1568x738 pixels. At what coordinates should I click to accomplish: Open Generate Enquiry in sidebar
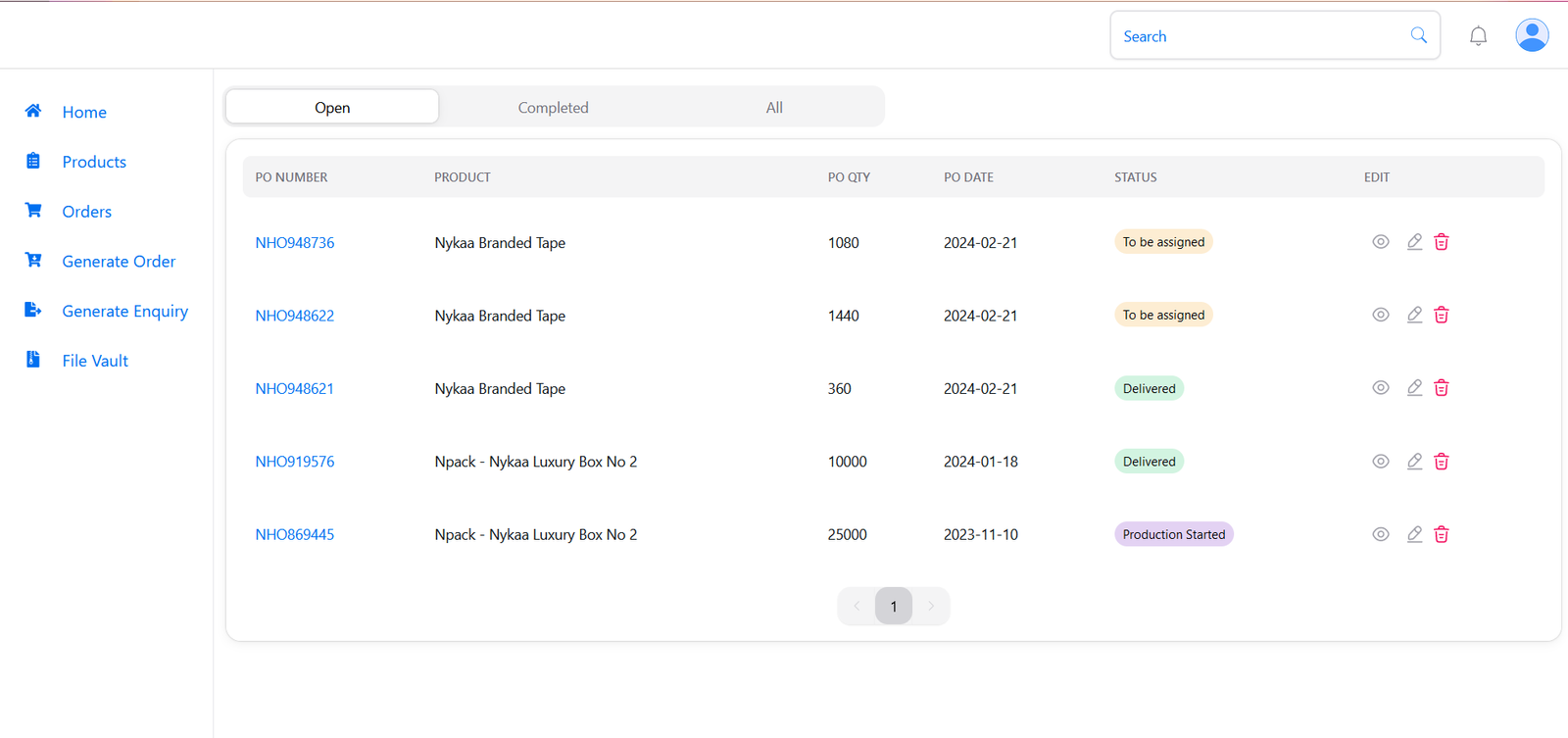pyautogui.click(x=125, y=311)
